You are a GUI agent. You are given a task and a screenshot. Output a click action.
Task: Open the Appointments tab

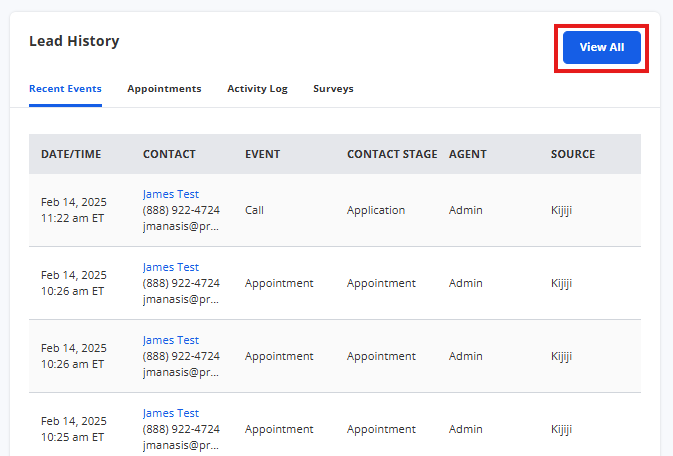point(164,89)
